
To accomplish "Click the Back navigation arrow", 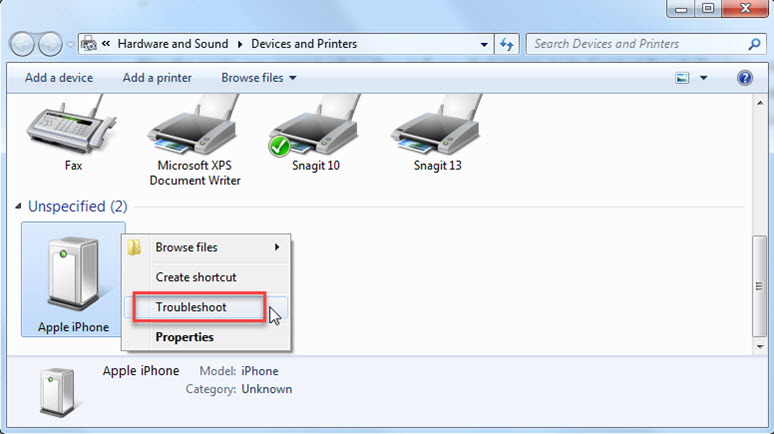I will click(22, 44).
